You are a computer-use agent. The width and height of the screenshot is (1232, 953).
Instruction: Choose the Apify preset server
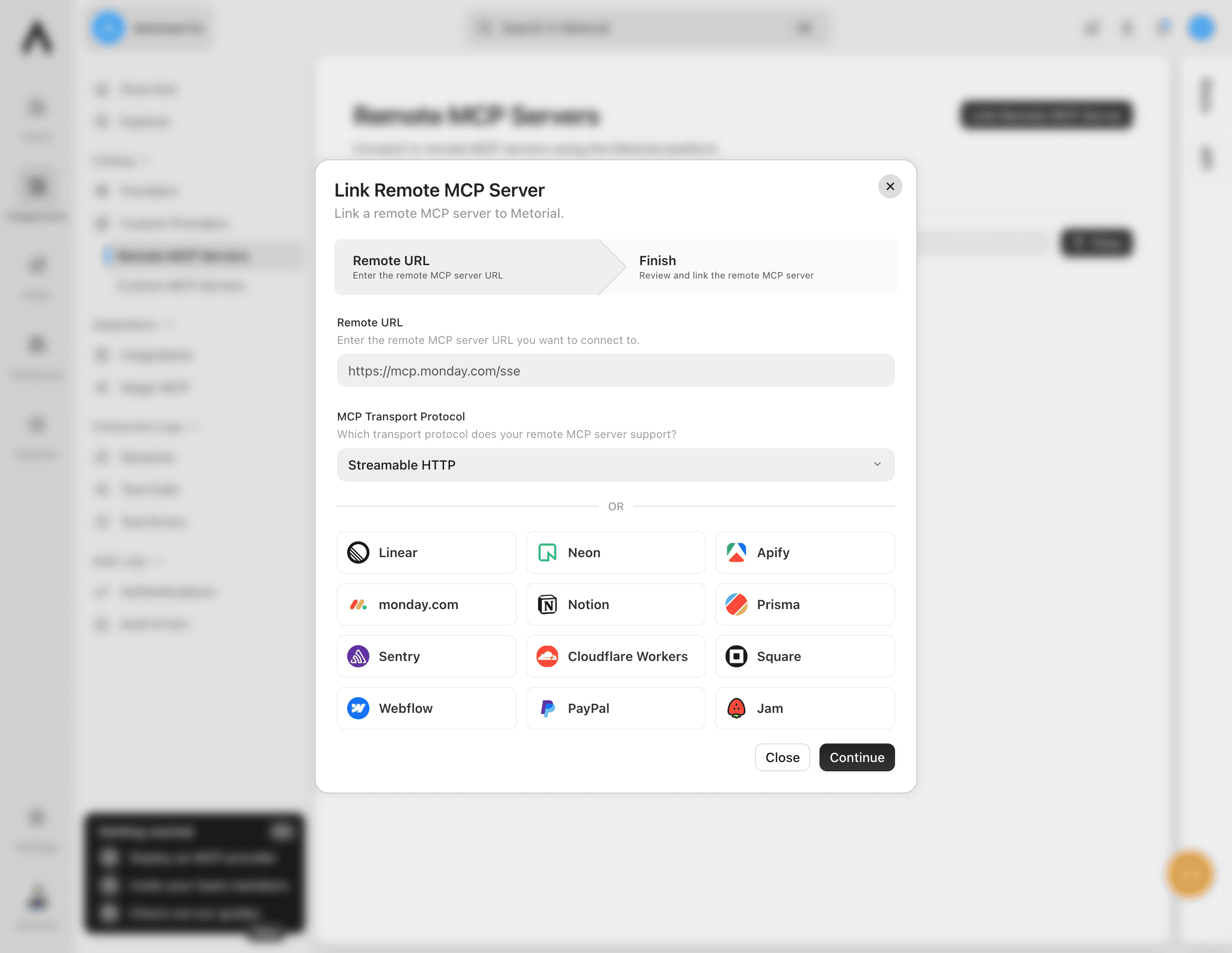805,553
